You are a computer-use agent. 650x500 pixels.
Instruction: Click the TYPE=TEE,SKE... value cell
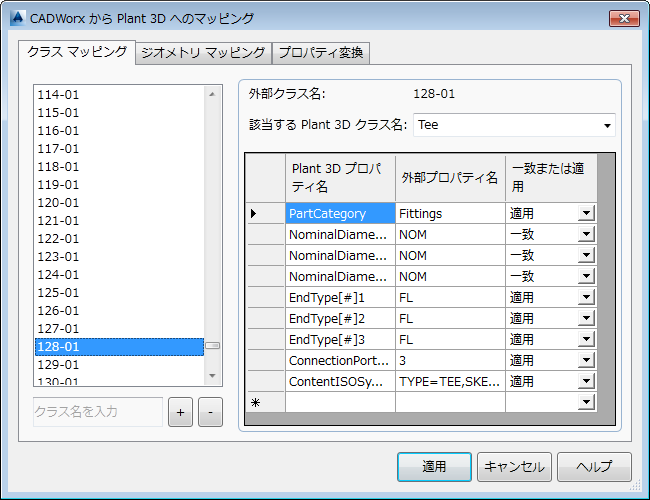tap(450, 381)
